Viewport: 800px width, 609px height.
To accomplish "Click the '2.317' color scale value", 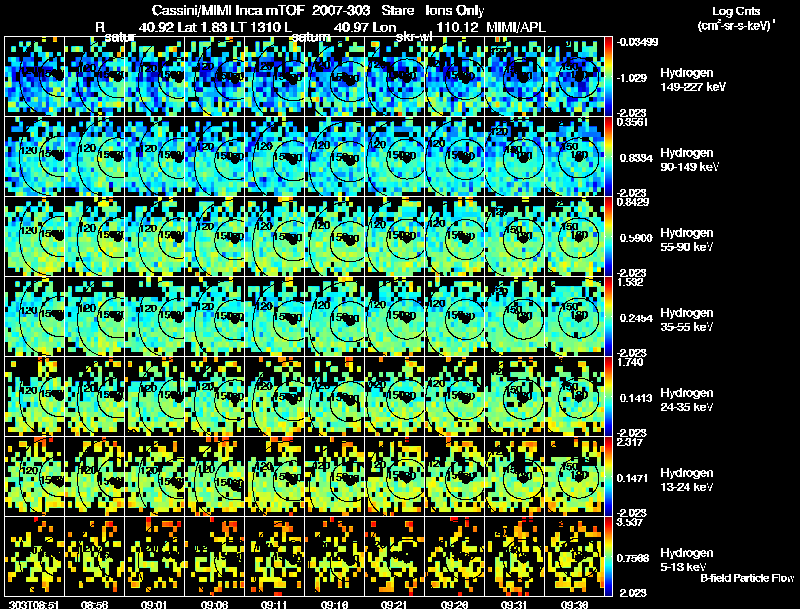I will click(x=630, y=442).
